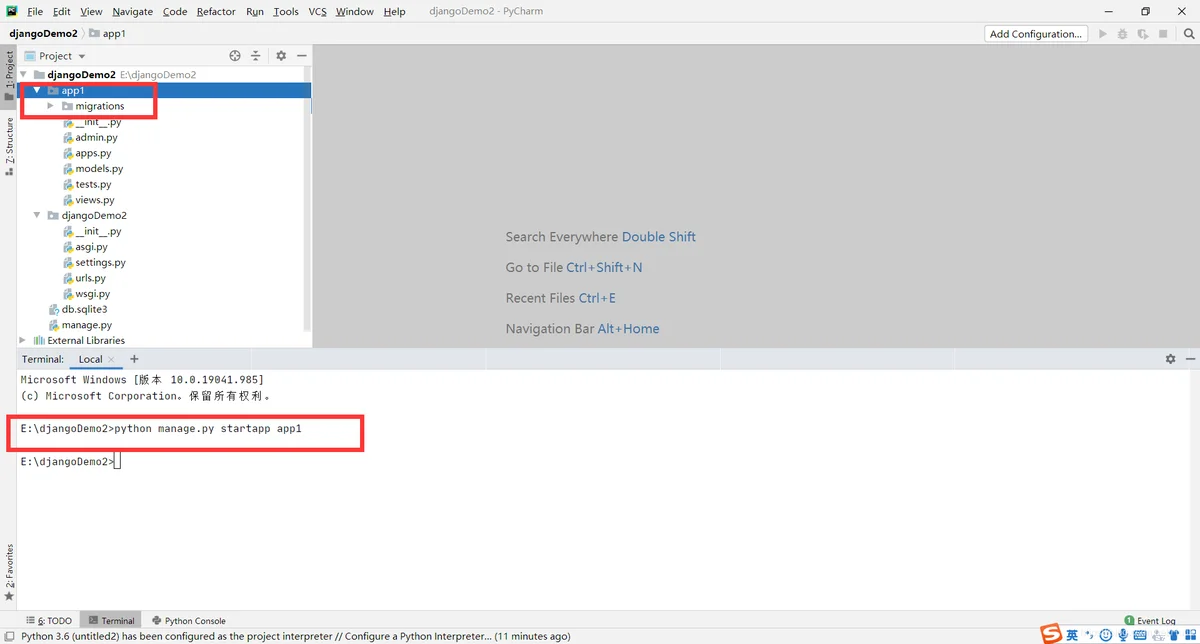Open the Help menu
This screenshot has height=644, width=1200.
[395, 11]
